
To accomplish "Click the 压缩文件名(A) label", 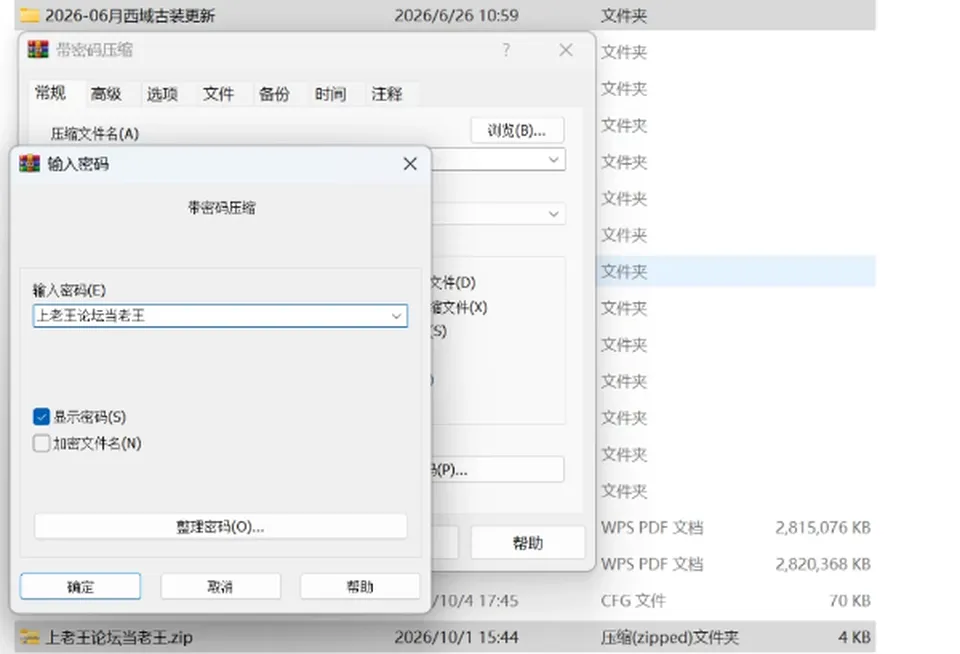I will coord(95,133).
